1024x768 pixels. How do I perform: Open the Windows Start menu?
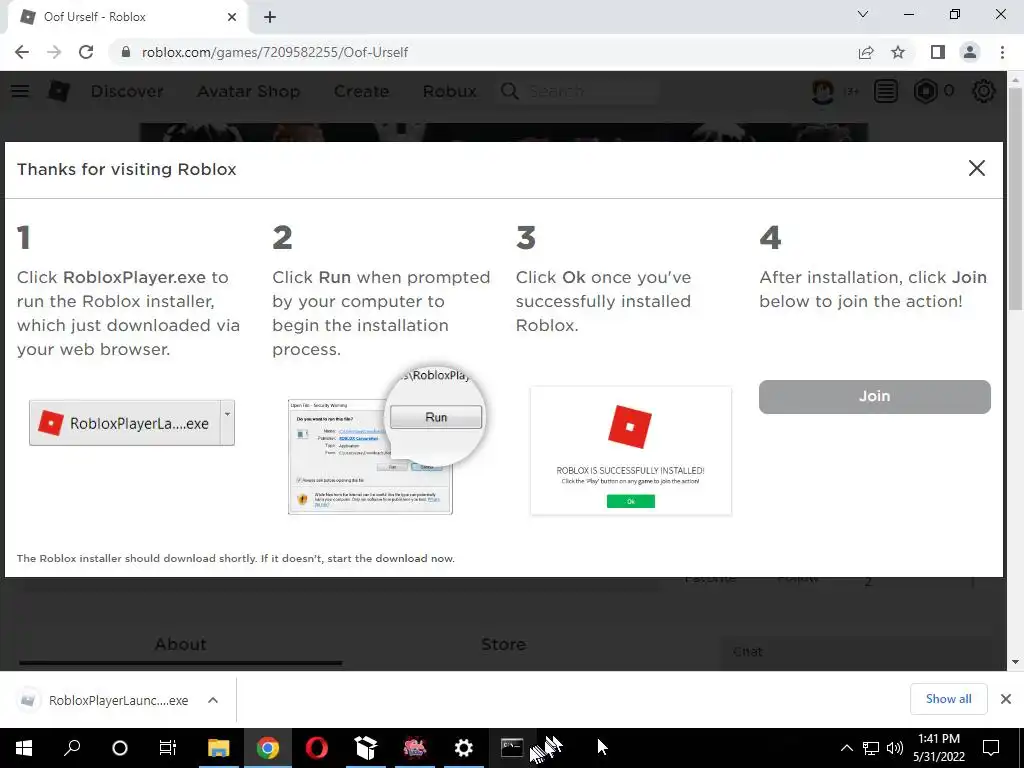tap(24, 748)
